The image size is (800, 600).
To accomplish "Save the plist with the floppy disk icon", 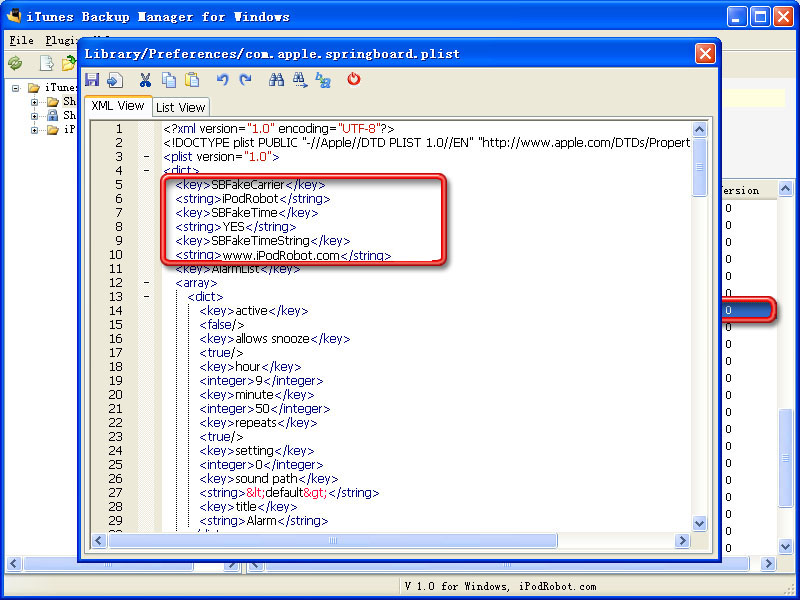I will pos(92,80).
